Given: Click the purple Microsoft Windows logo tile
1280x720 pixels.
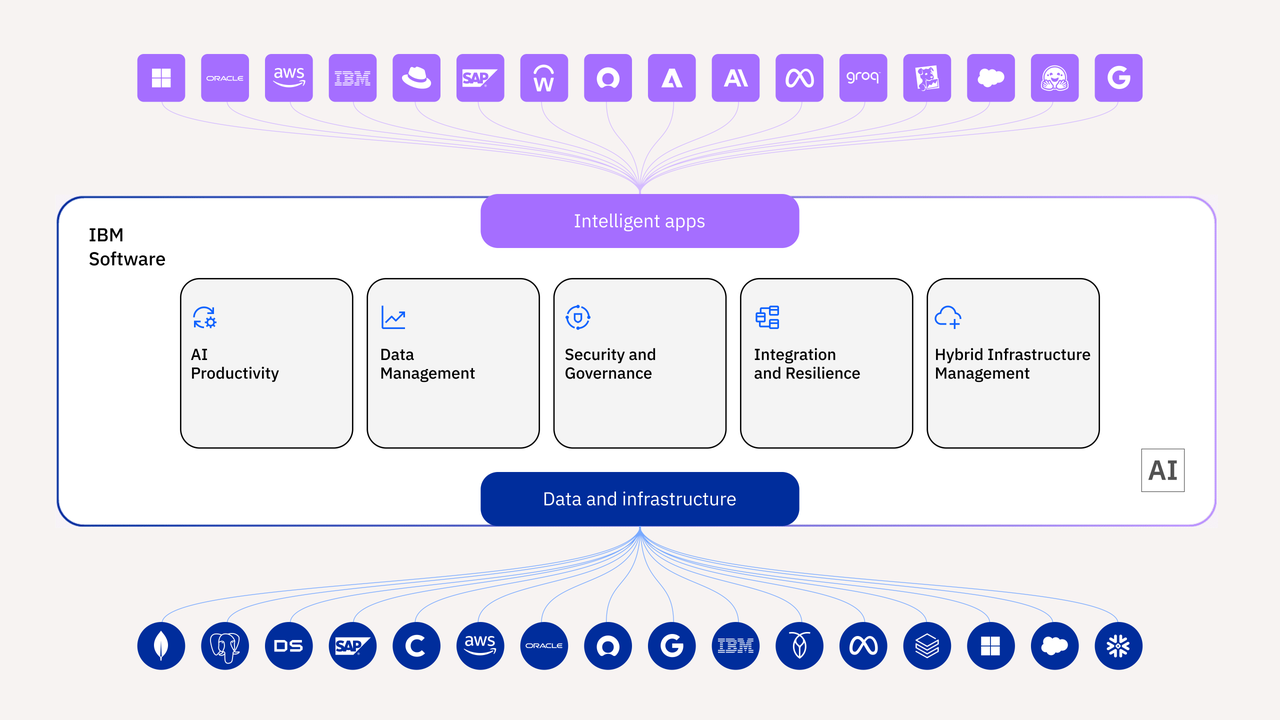Looking at the screenshot, I should coord(161,78).
